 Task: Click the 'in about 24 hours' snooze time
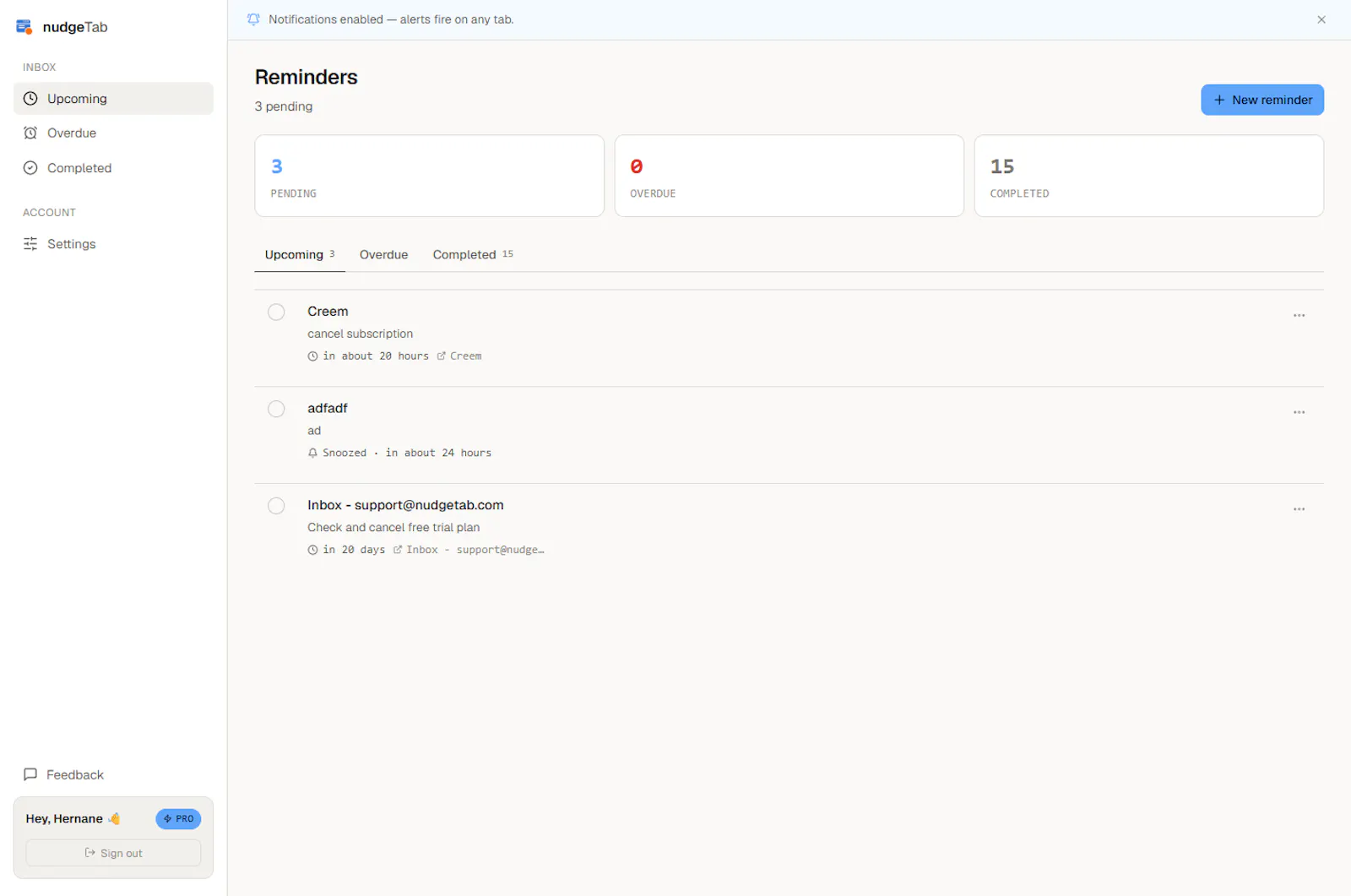tap(438, 453)
